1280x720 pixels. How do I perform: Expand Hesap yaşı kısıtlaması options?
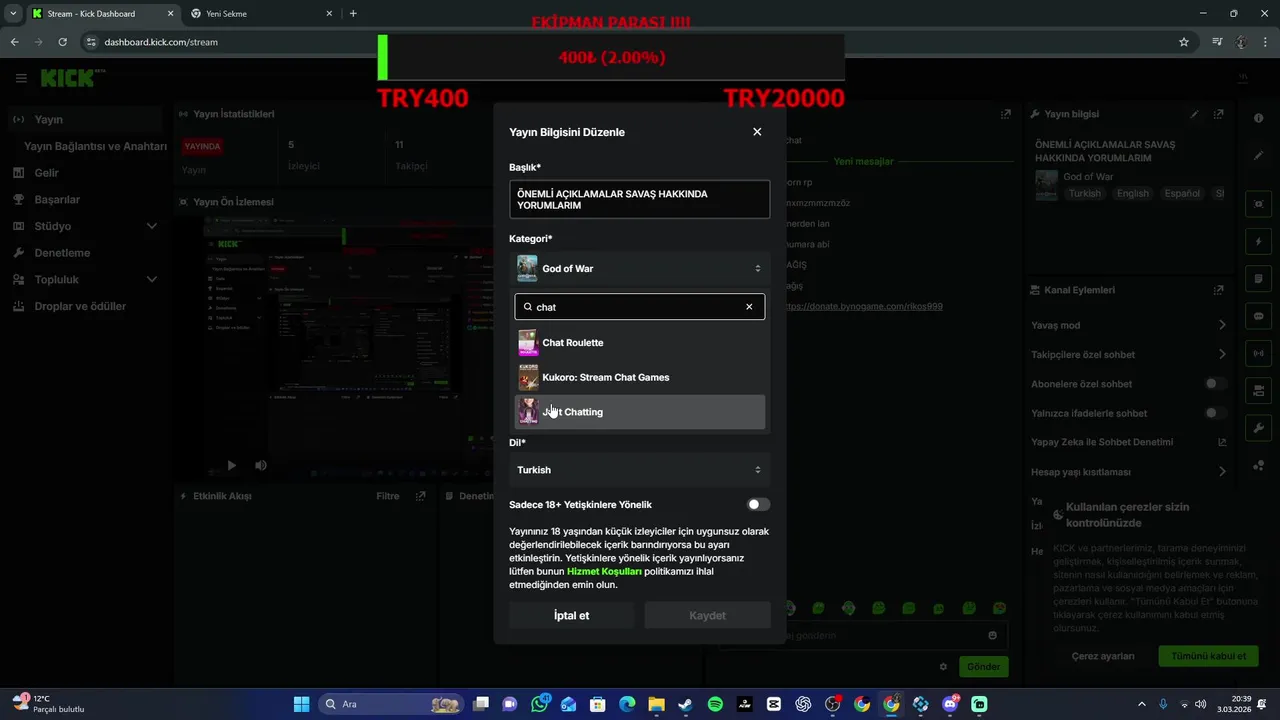point(1129,472)
